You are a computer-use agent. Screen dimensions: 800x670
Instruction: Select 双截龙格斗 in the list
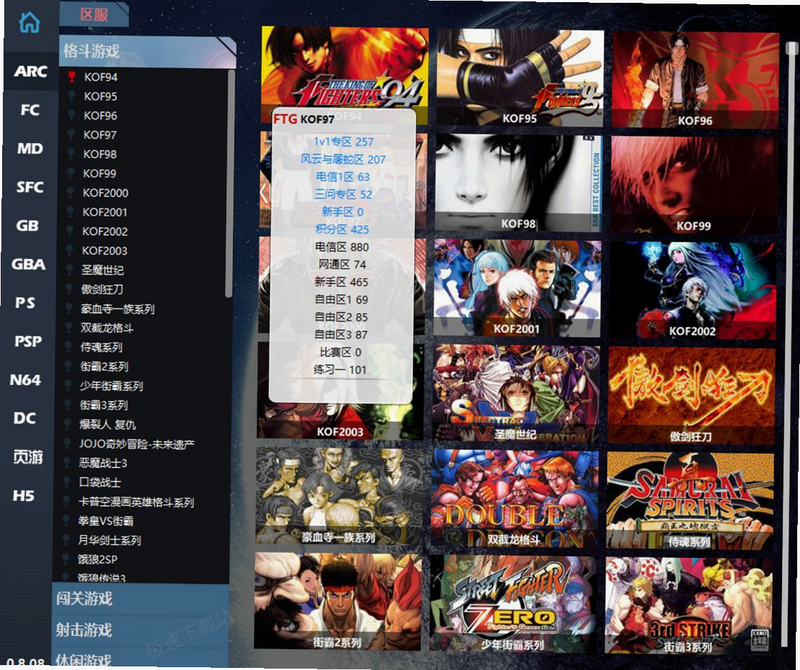[x=107, y=328]
